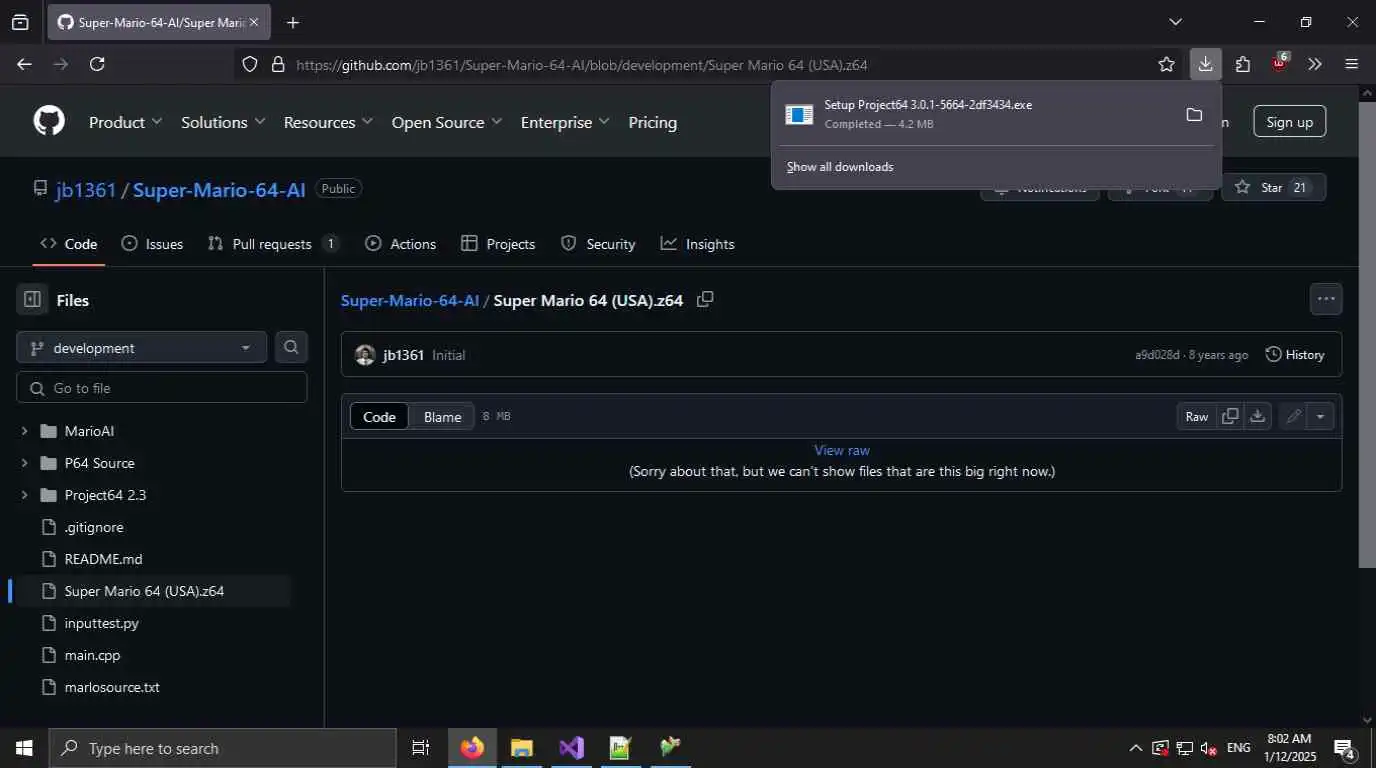Open the Projects tab
The height and width of the screenshot is (768, 1376).
pyautogui.click(x=498, y=244)
